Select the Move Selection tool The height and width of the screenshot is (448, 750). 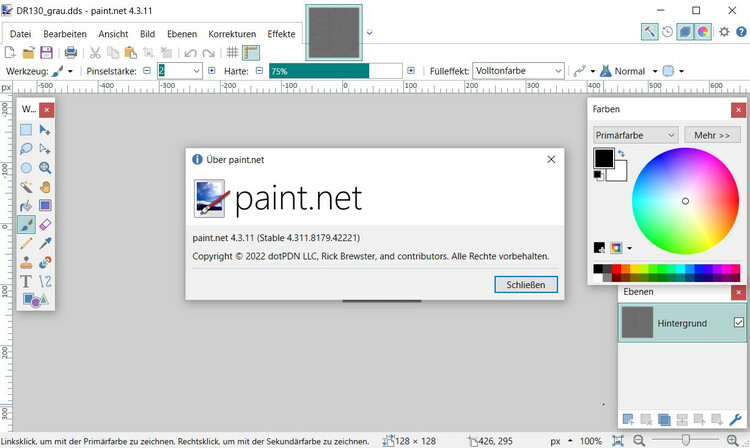[x=45, y=149]
